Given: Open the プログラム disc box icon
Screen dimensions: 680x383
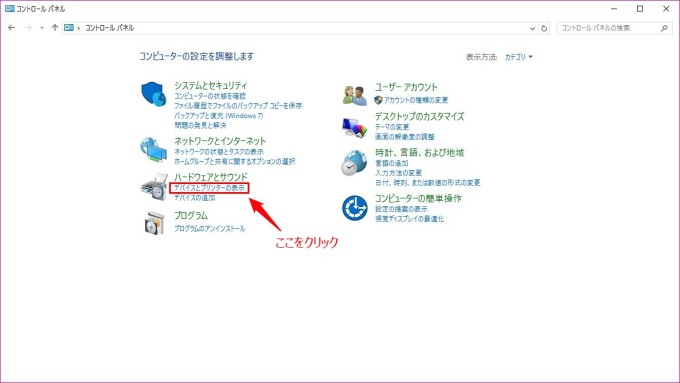Looking at the screenshot, I should pos(155,223).
